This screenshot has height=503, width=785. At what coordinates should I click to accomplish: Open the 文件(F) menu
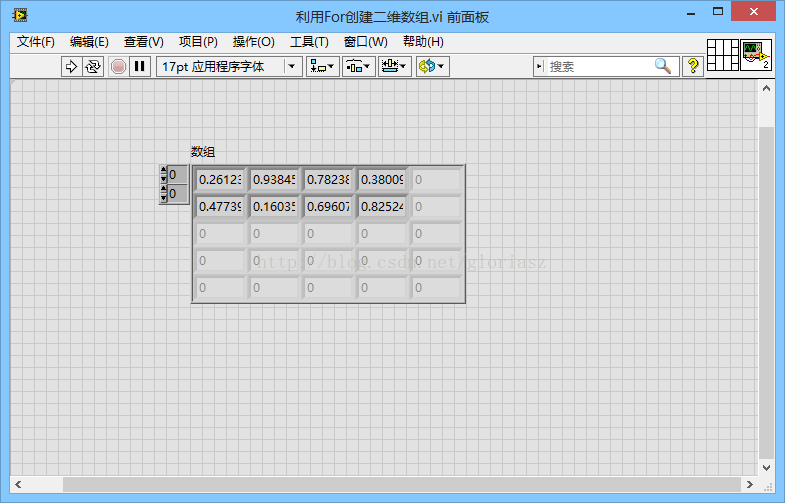pyautogui.click(x=36, y=42)
